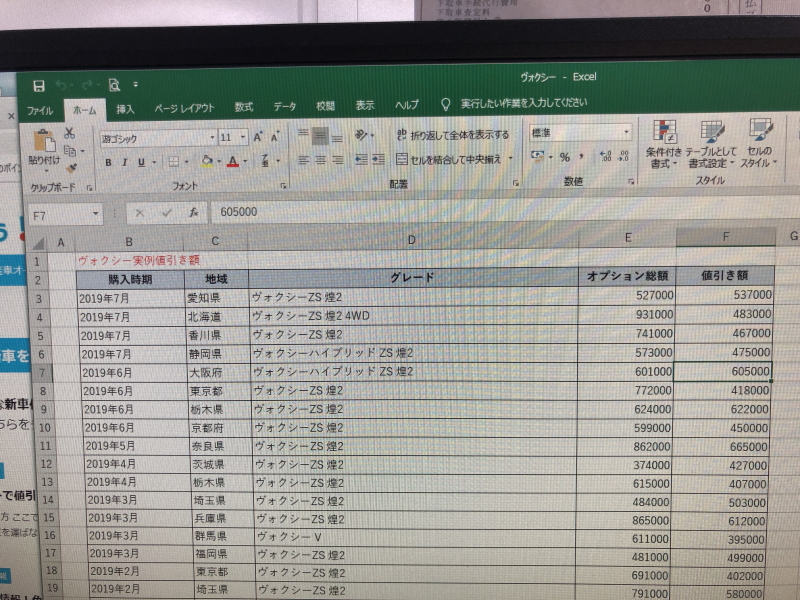Increase font size with large A icon

pos(258,137)
